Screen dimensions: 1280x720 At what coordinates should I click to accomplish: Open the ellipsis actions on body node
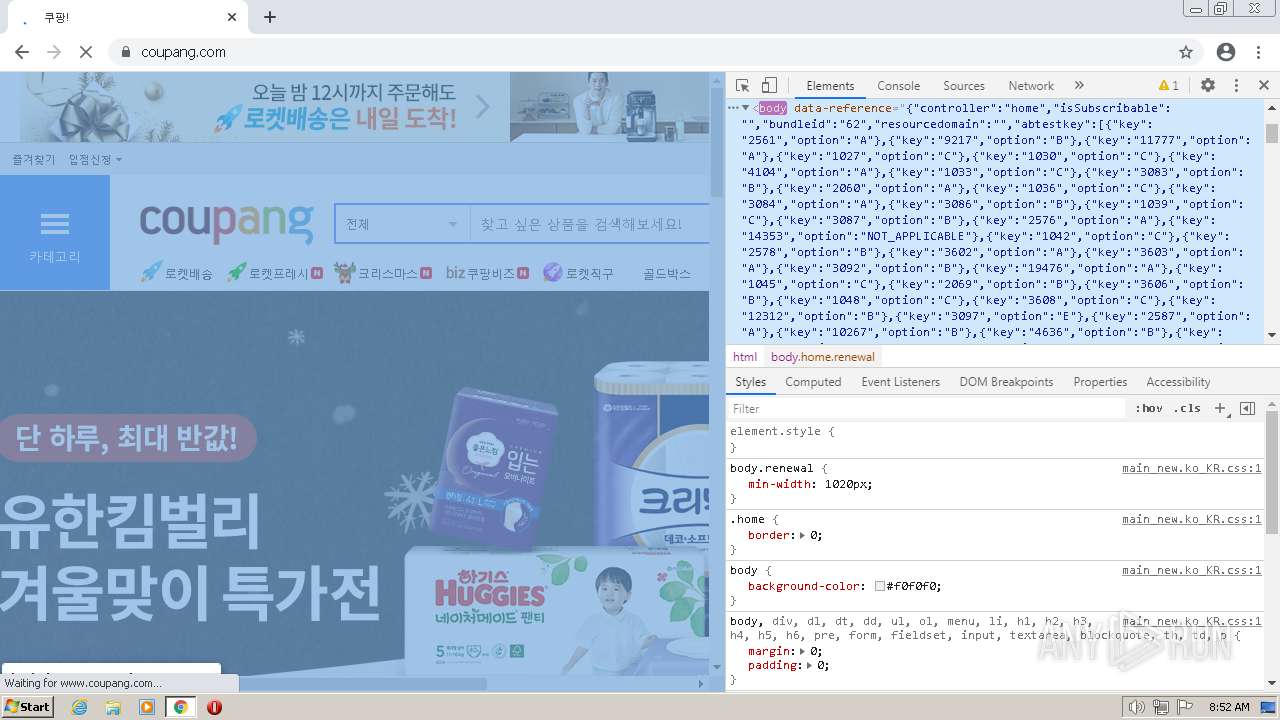(x=733, y=108)
